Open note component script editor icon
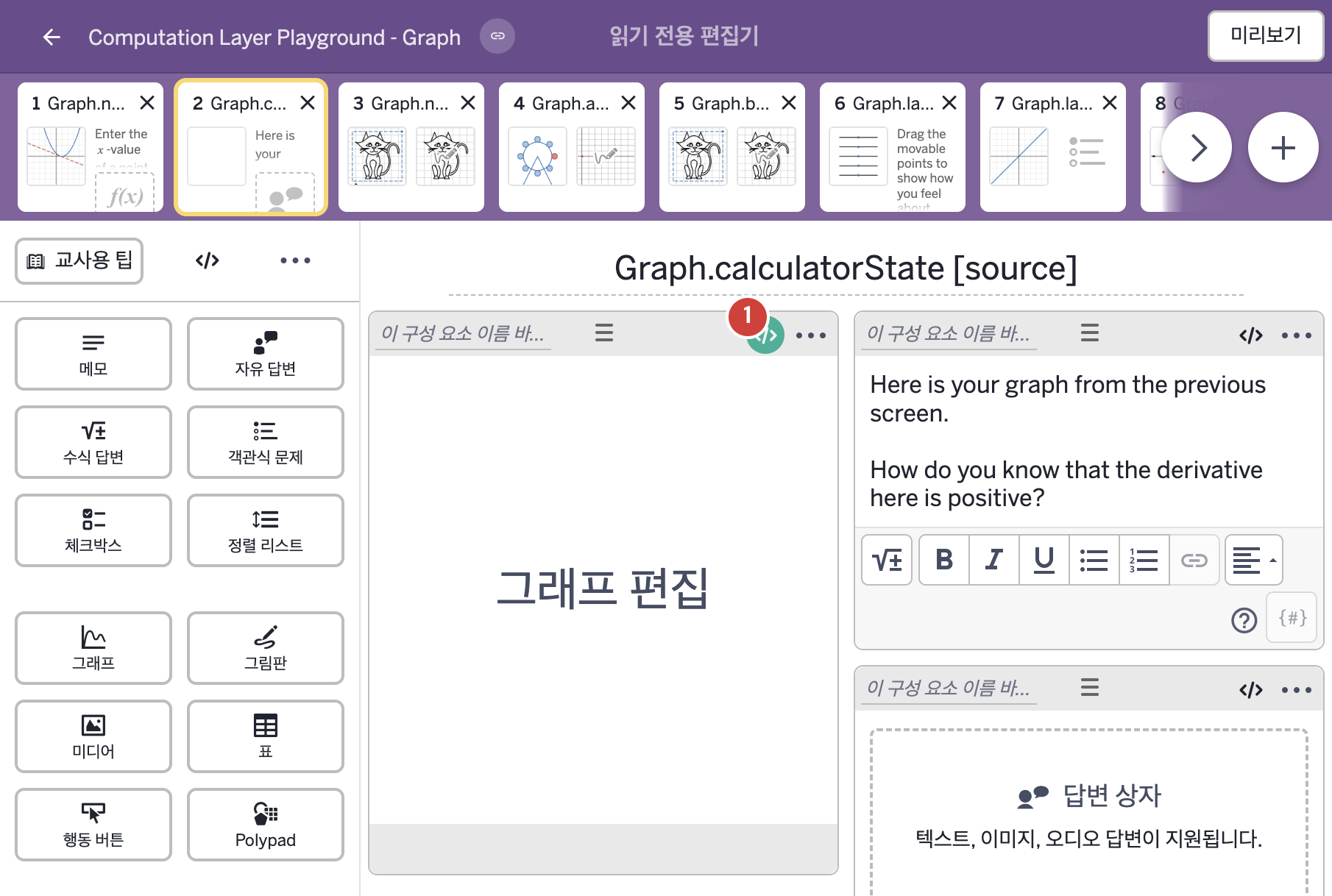 (x=1251, y=335)
